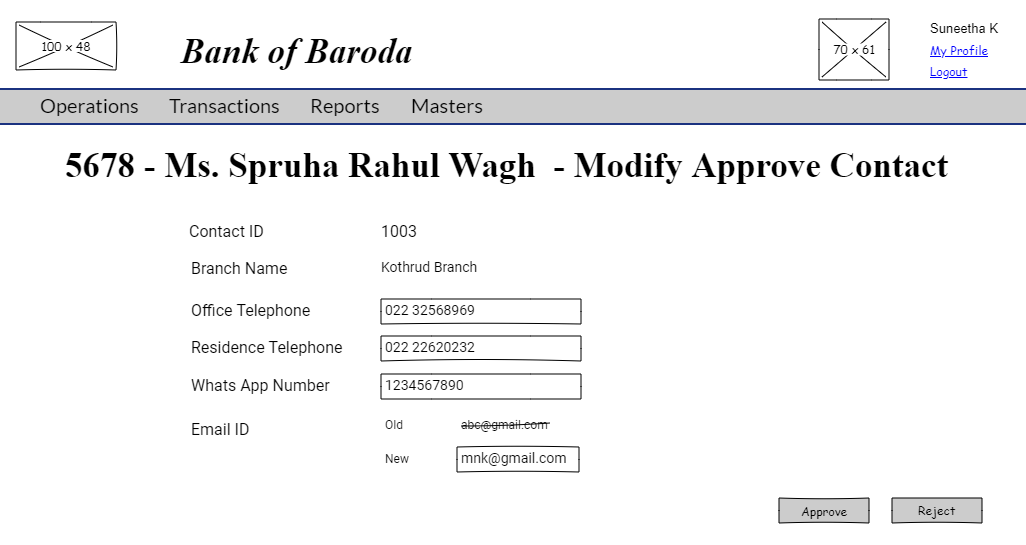Viewport: 1026px width, 545px height.
Task: Select the Reports menu item
Action: point(344,106)
